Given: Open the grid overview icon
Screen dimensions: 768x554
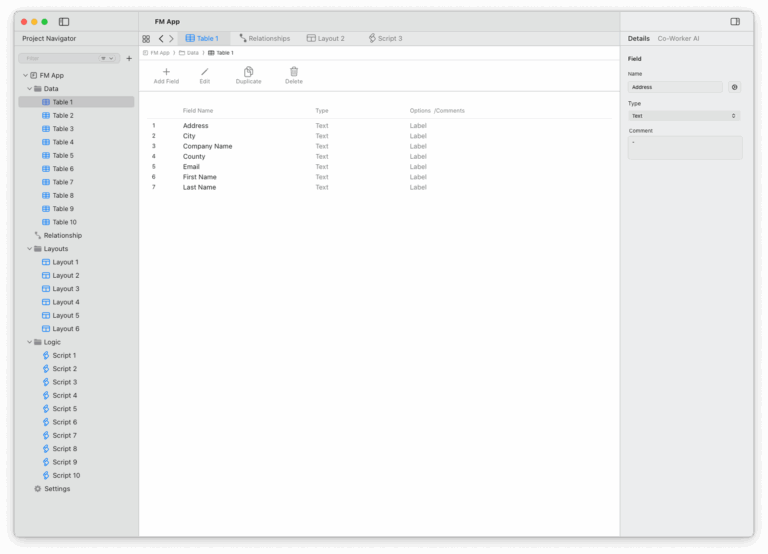Looking at the screenshot, I should click(146, 39).
